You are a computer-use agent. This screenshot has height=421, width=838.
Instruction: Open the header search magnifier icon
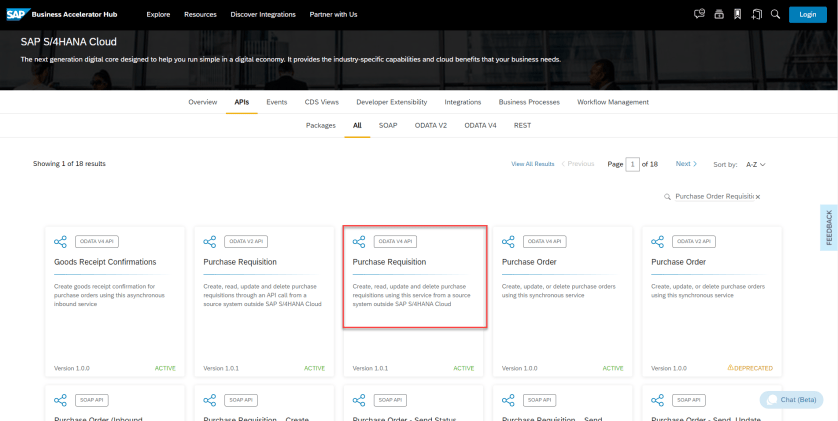(x=775, y=14)
